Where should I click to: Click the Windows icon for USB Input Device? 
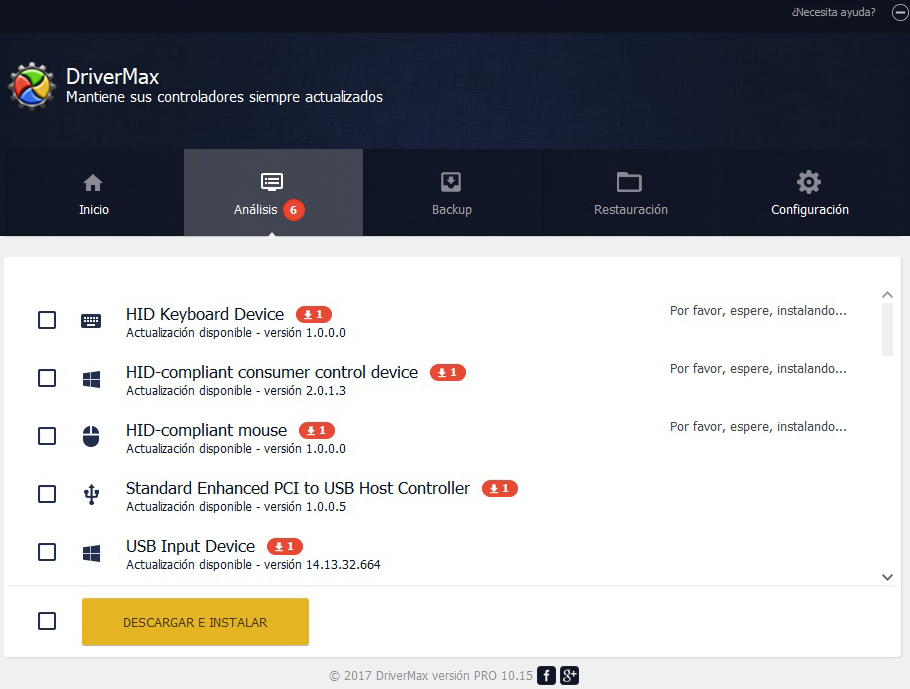pyautogui.click(x=91, y=553)
